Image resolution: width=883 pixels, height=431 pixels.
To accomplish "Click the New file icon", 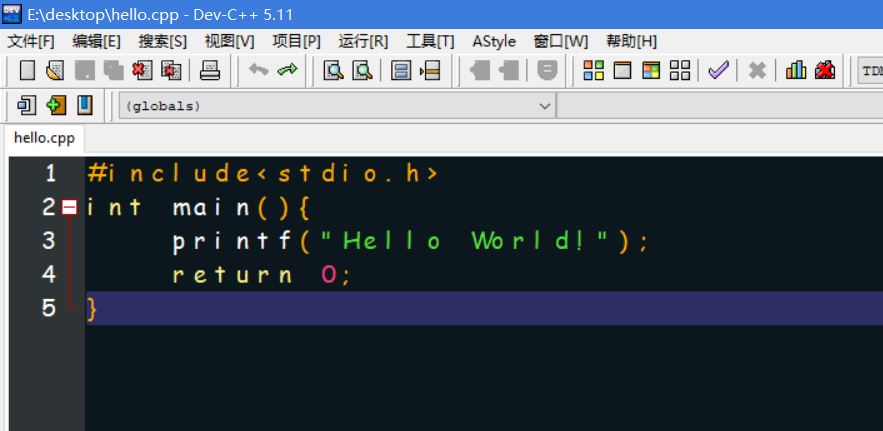I will pyautogui.click(x=27, y=71).
